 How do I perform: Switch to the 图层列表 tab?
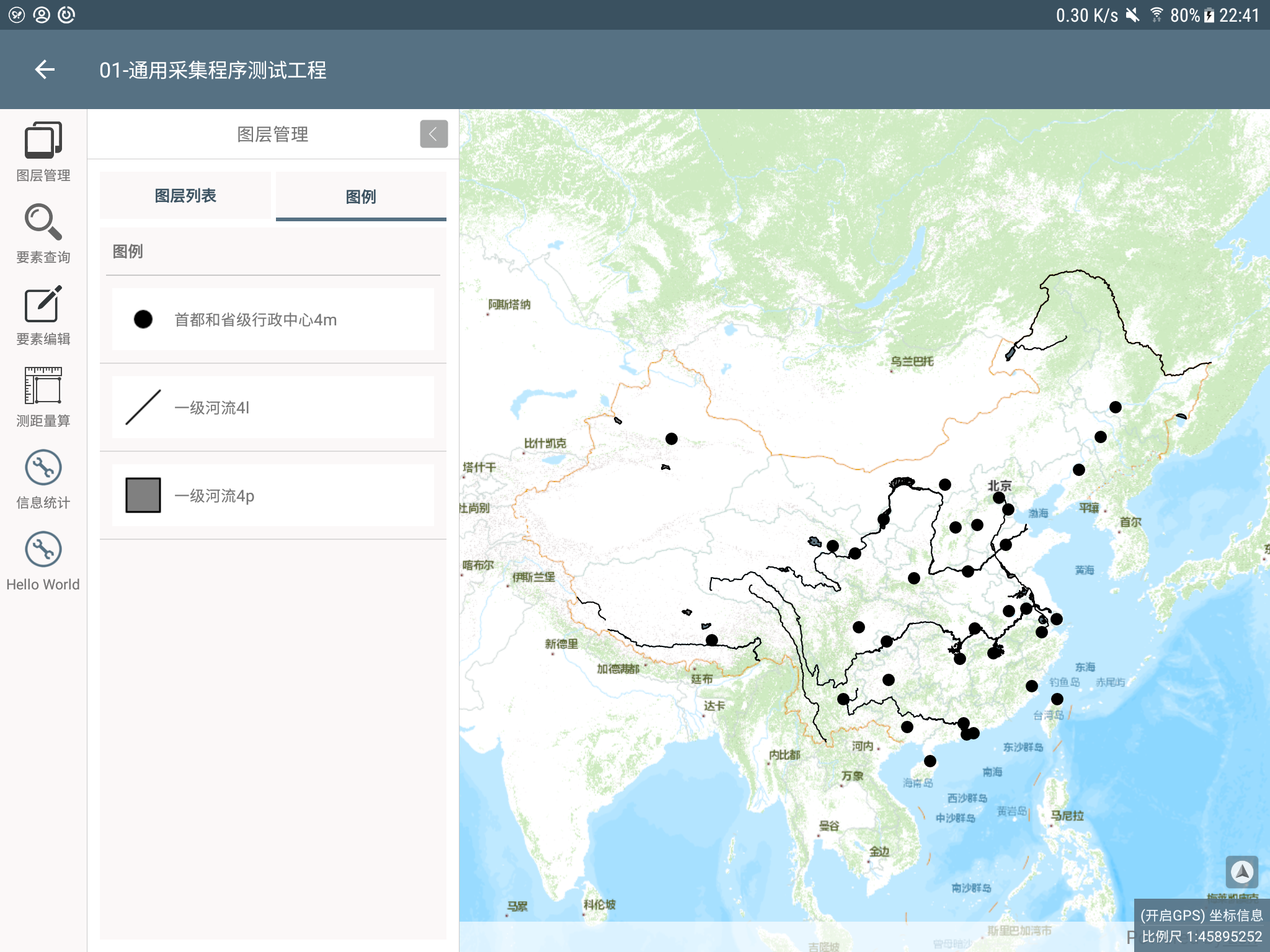tap(185, 196)
